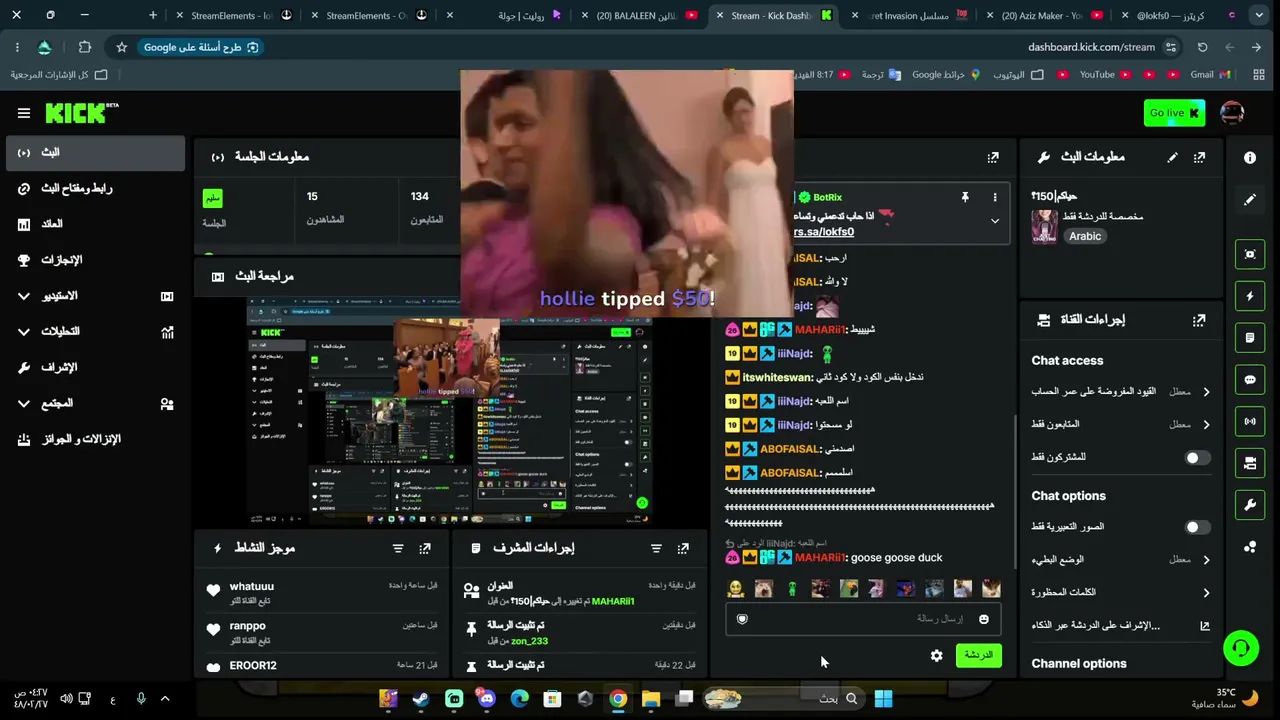Open the AI chat moderation external link icon
Viewport: 1280px width, 720px height.
1205,626
